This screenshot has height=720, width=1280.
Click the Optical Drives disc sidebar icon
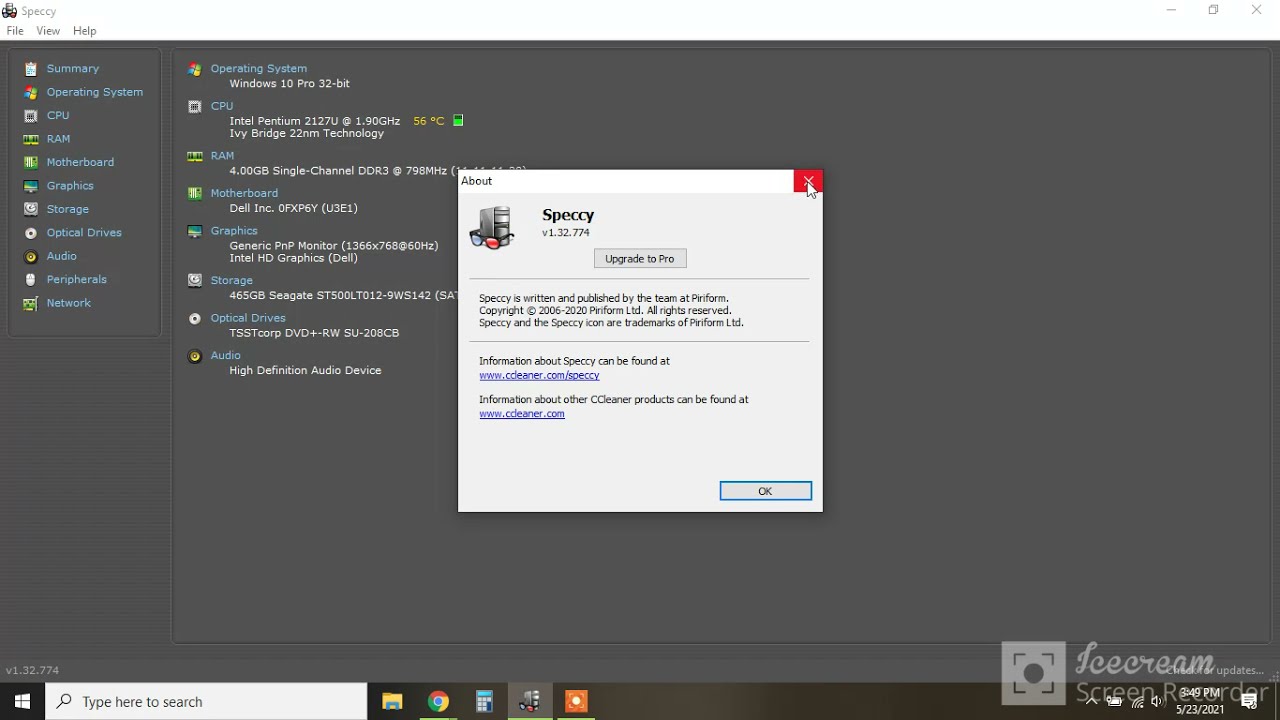31,233
